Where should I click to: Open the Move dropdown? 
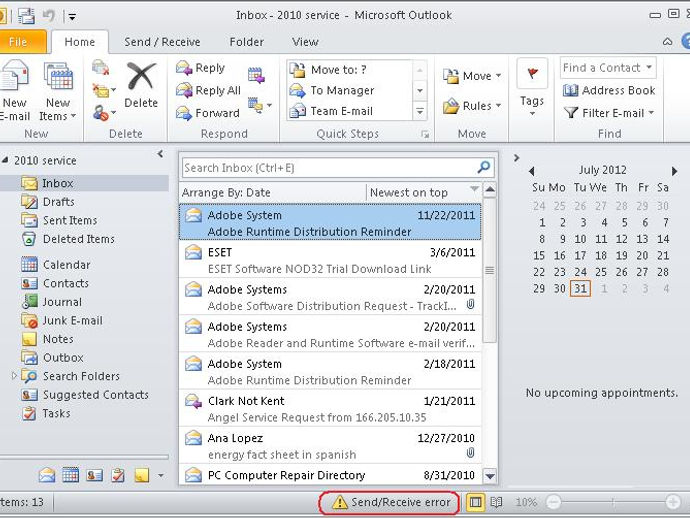[x=472, y=76]
